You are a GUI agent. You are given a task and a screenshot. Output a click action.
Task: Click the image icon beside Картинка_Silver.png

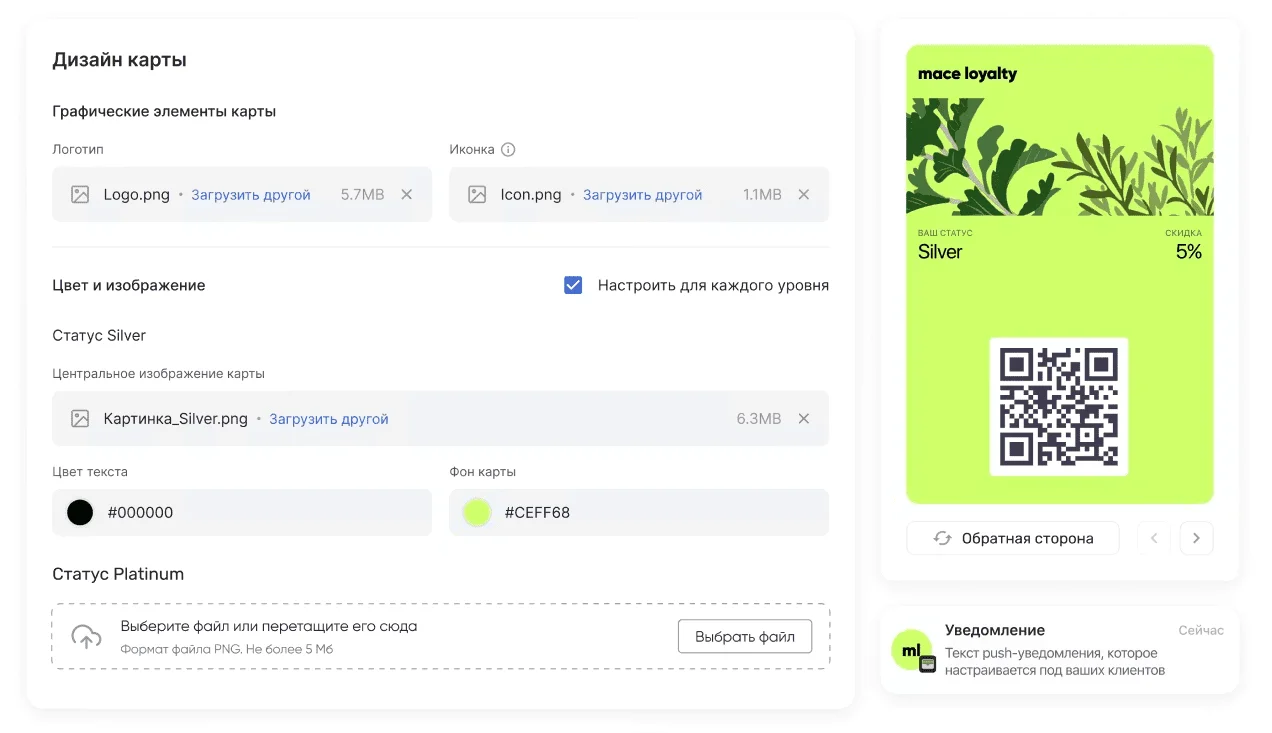(80, 419)
